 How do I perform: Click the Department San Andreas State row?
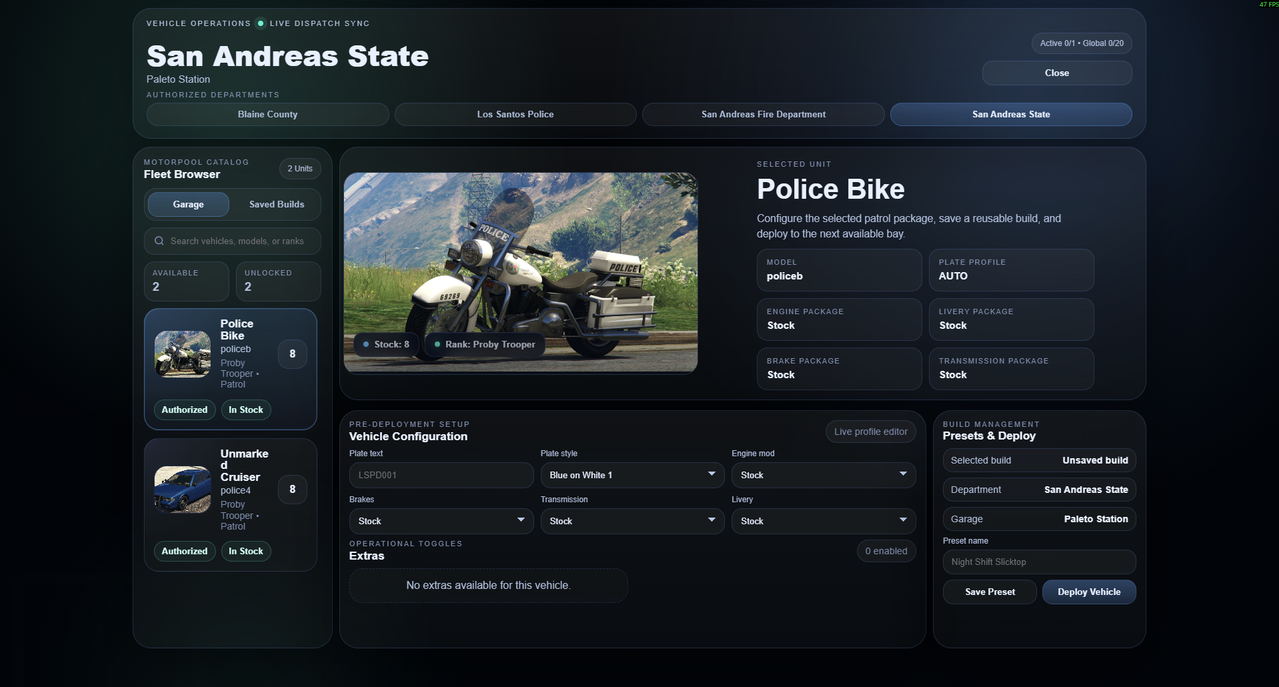tap(1039, 490)
